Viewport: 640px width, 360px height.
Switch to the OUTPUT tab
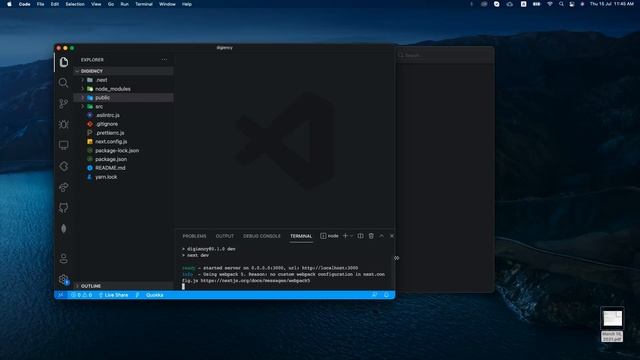pyautogui.click(x=224, y=236)
